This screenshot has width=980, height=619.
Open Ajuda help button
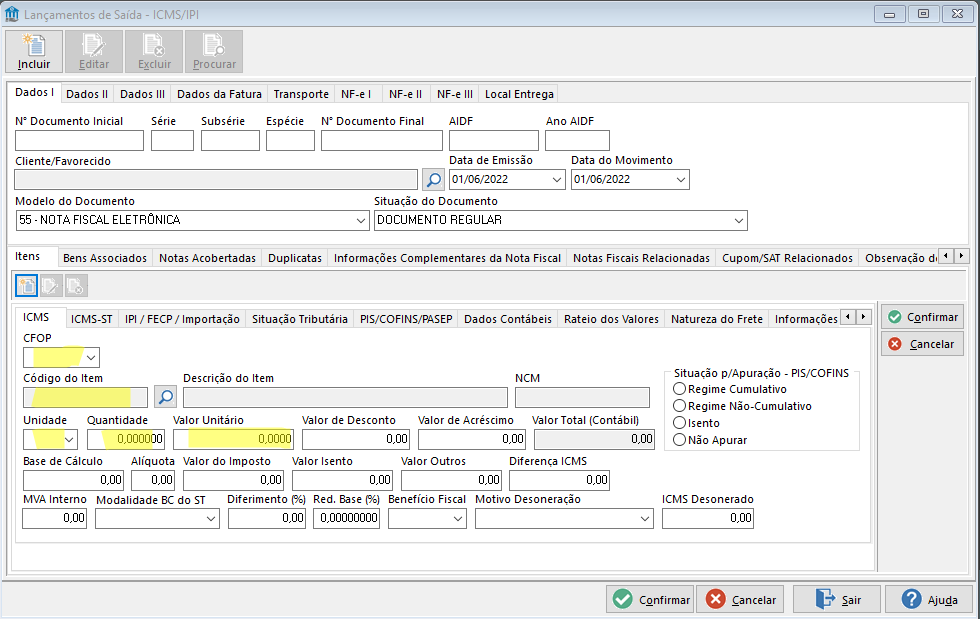tap(929, 600)
